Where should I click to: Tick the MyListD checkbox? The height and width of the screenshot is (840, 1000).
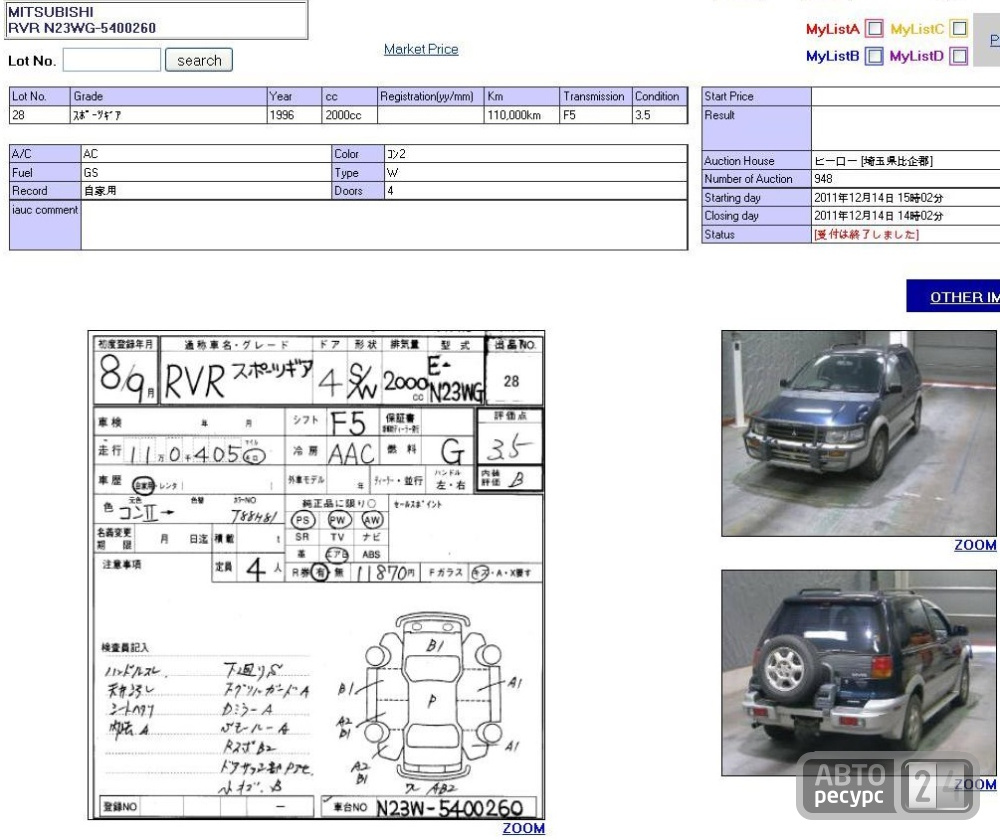(x=959, y=56)
